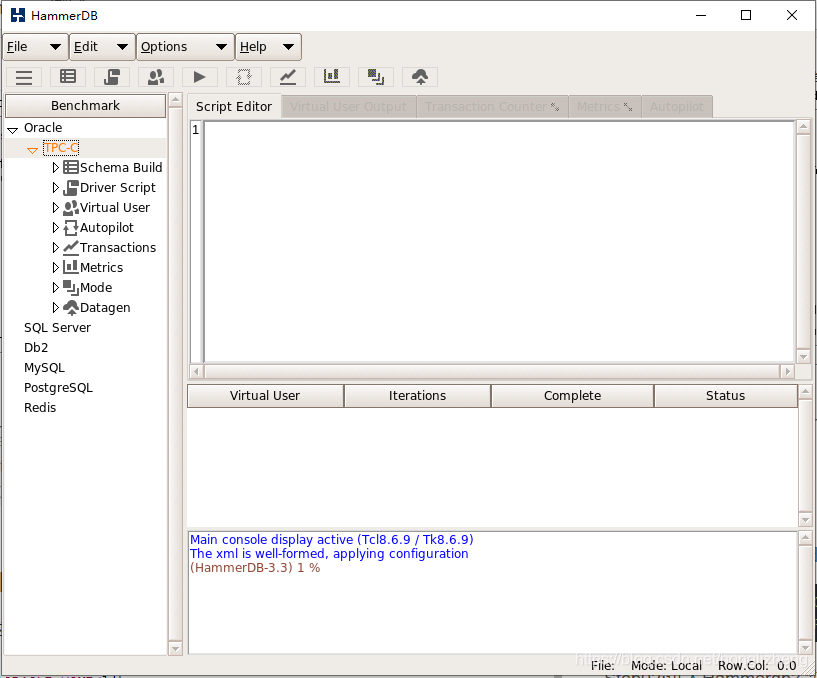This screenshot has height=678, width=817.
Task: Click the Benchmark header button
Action: coord(85,106)
